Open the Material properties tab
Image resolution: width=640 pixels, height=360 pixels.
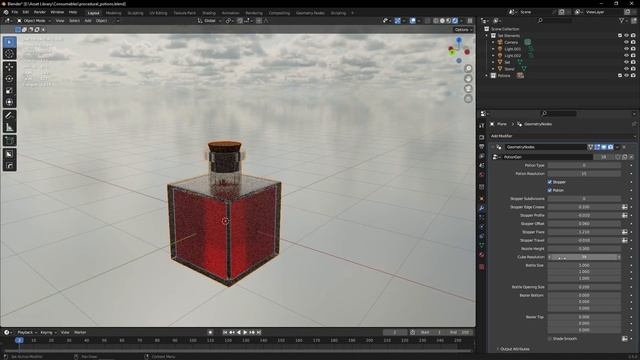tap(482, 255)
